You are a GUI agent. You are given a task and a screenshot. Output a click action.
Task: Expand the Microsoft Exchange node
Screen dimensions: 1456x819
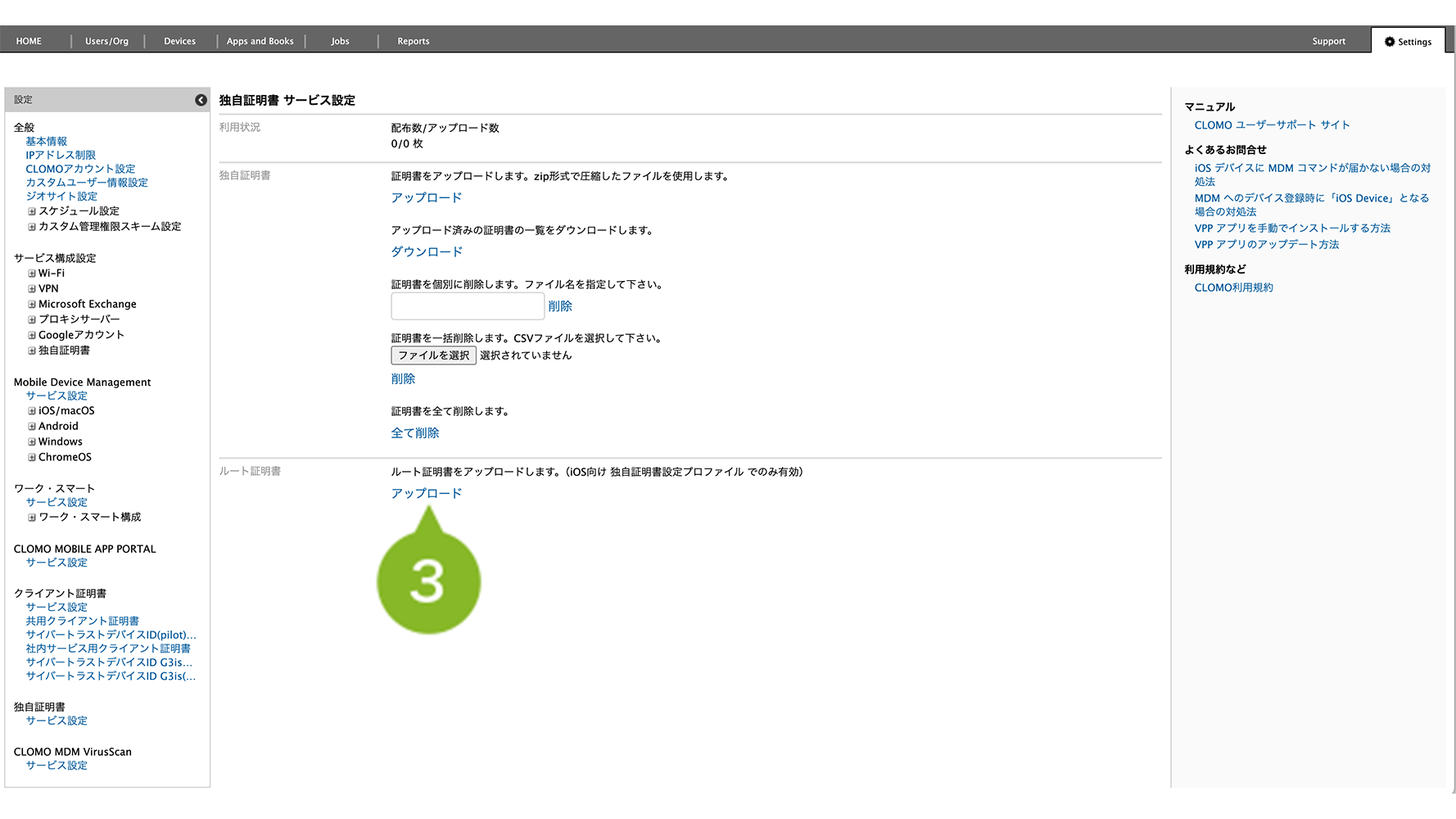[32, 305]
